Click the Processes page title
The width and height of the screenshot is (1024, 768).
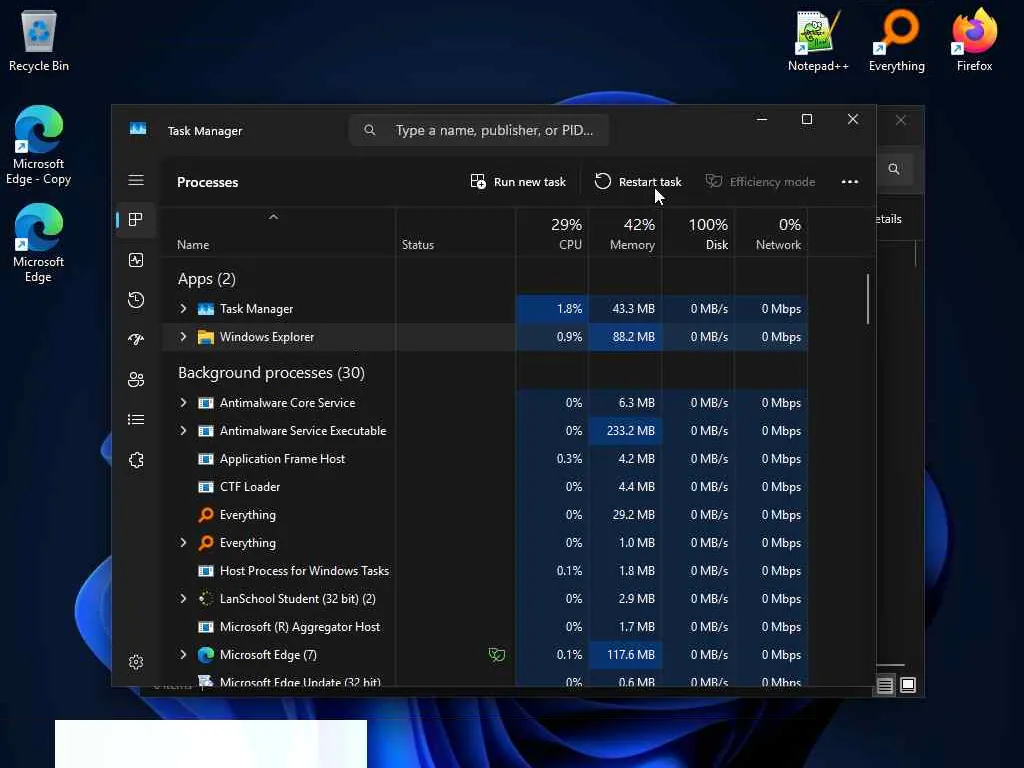208,182
